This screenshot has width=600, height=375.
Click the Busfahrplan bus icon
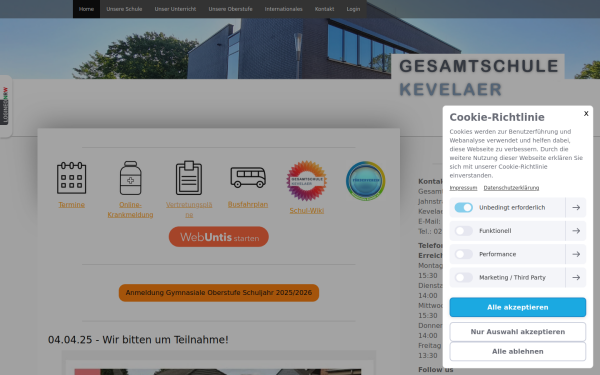[x=248, y=177]
